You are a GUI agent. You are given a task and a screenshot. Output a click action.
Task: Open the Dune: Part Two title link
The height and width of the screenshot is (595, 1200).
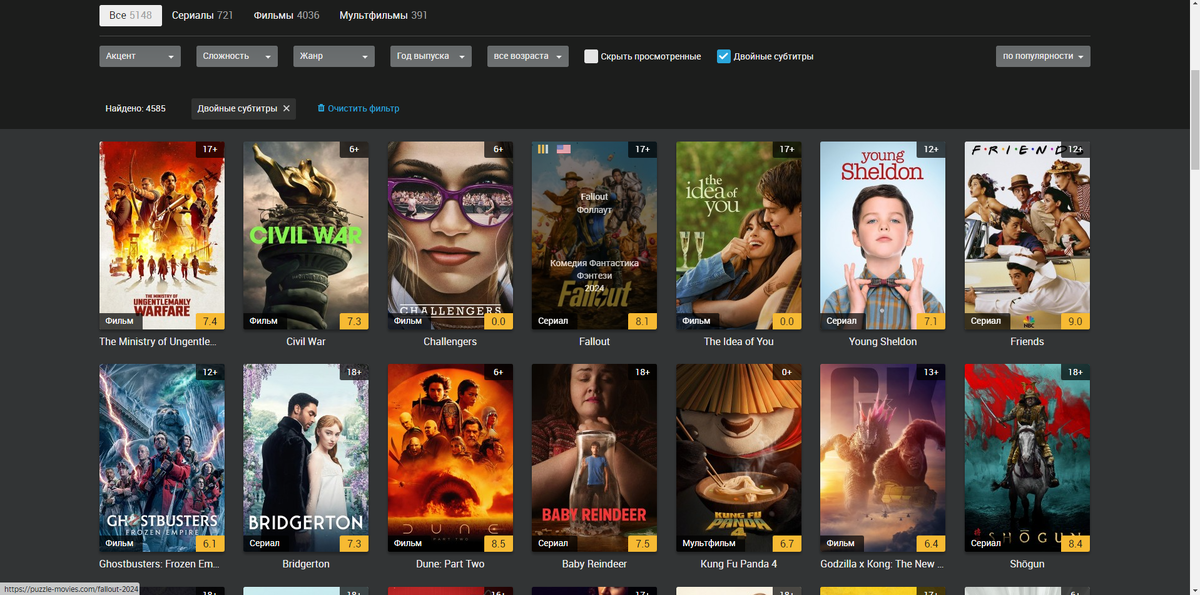[450, 564]
